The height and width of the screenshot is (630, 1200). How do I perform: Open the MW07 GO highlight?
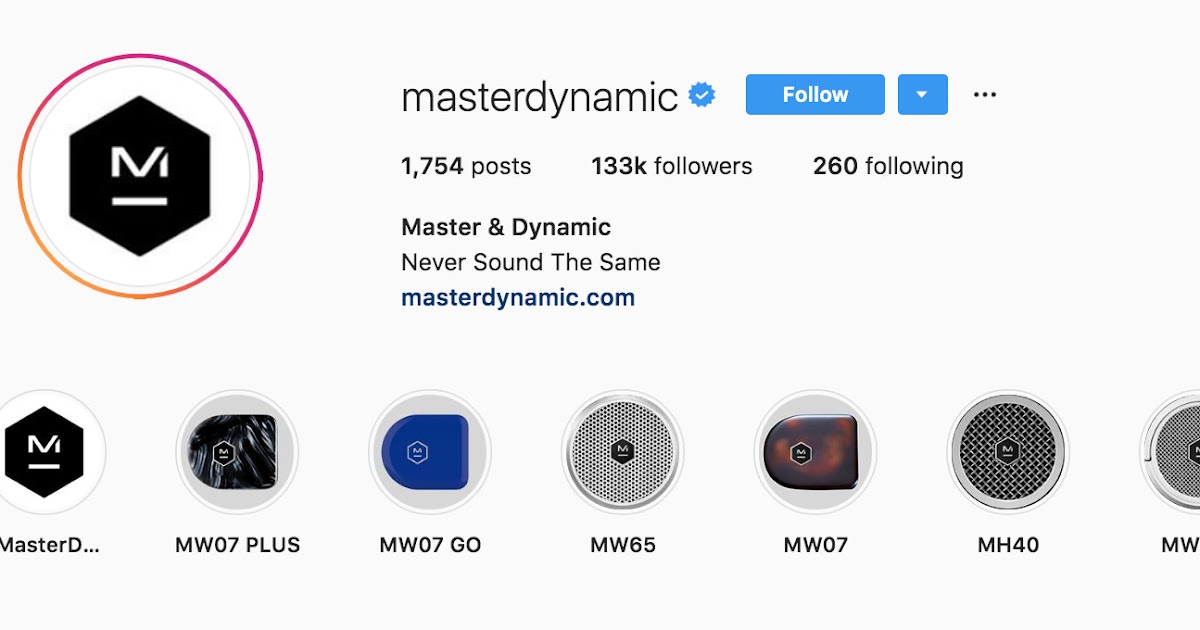430,451
